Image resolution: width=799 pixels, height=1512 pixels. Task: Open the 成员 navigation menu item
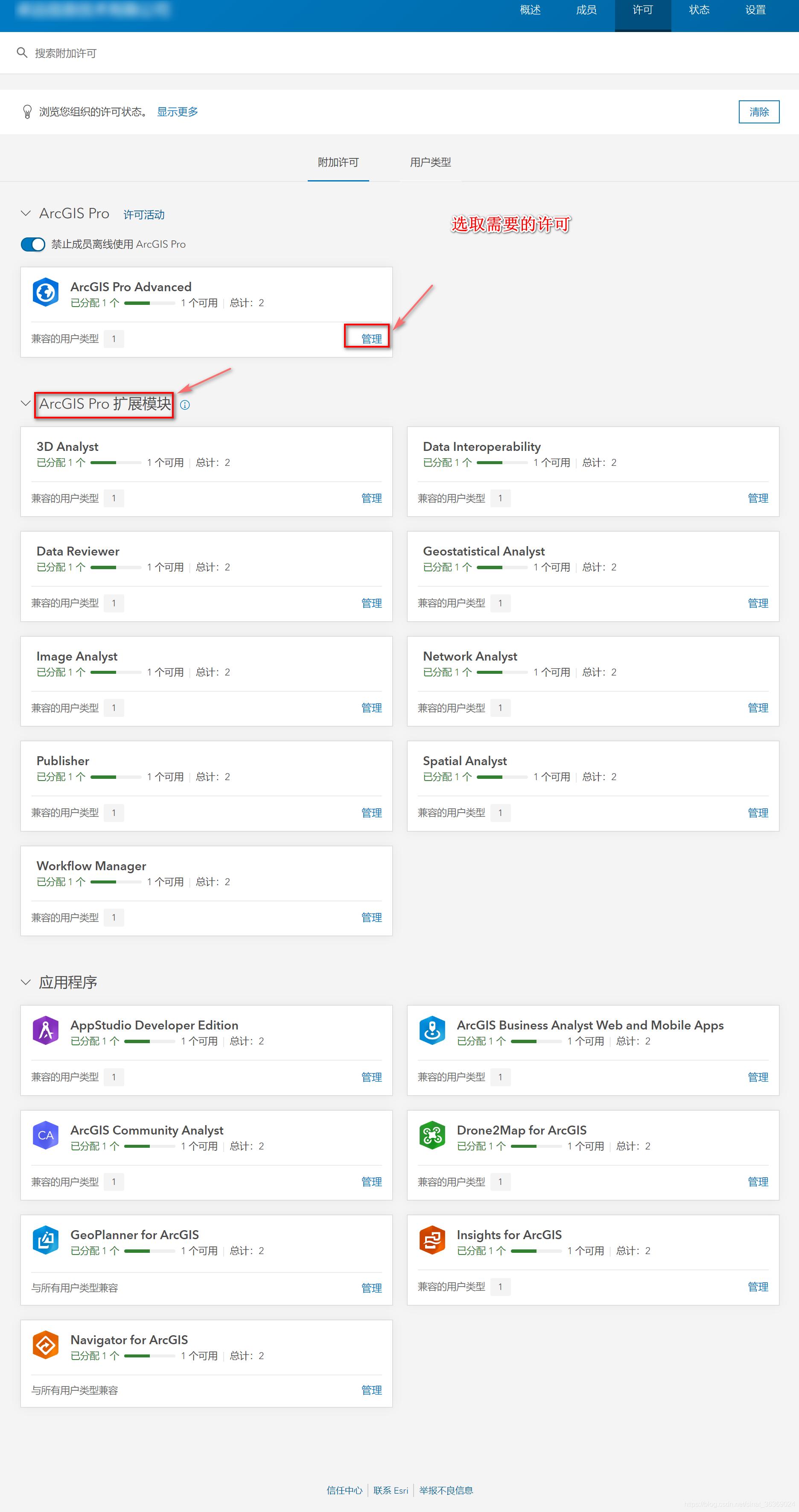[586, 10]
